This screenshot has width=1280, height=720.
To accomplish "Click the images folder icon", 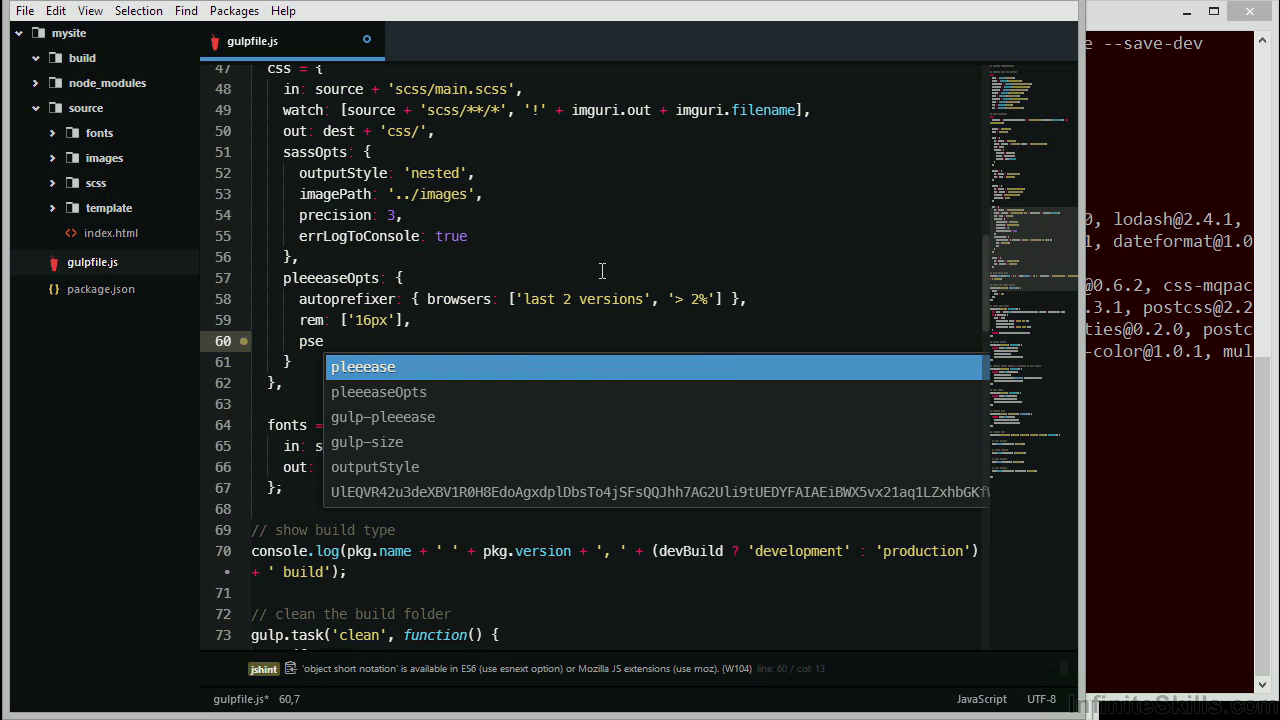I will click(72, 158).
